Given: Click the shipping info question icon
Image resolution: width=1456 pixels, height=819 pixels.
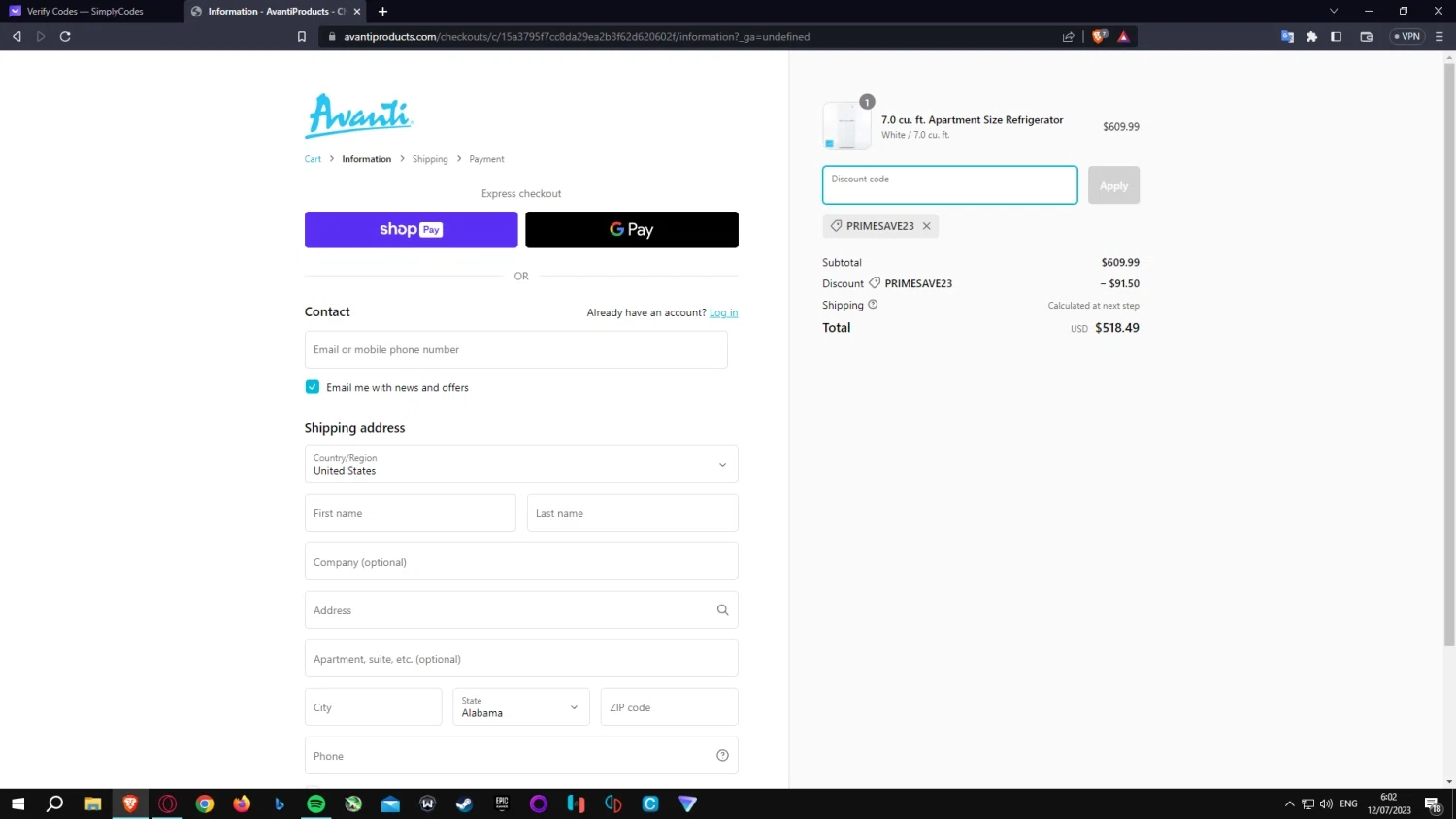Looking at the screenshot, I should (873, 305).
